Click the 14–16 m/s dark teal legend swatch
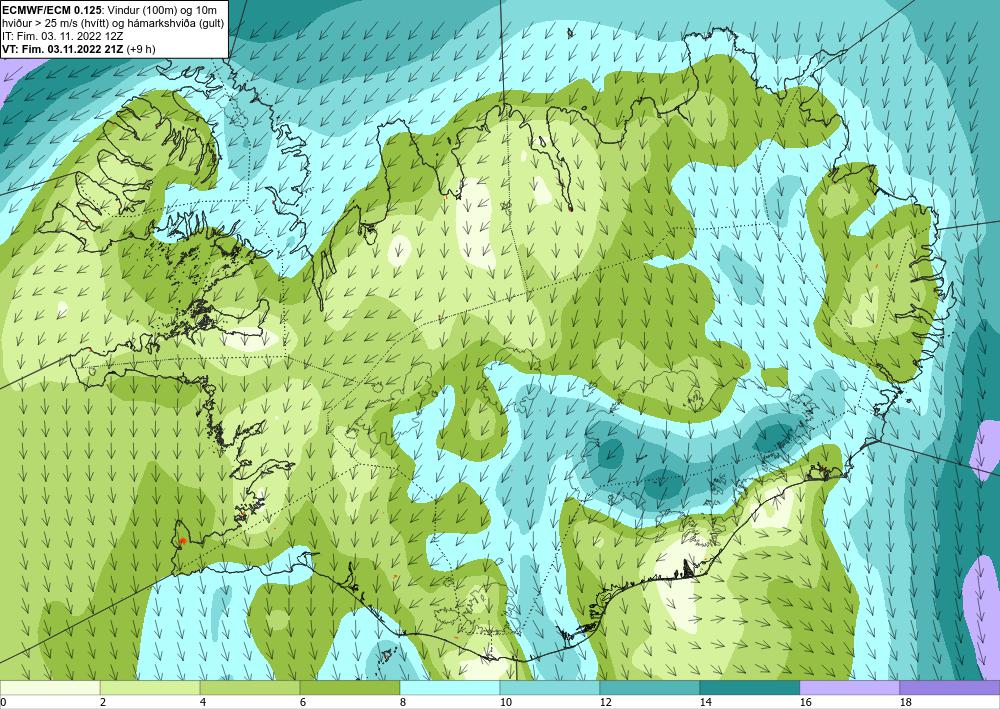This screenshot has width=1000, height=709. [x=750, y=688]
